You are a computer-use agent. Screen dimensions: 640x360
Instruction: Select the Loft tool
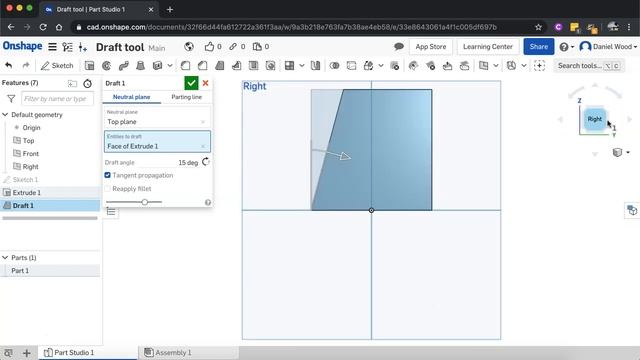point(140,65)
